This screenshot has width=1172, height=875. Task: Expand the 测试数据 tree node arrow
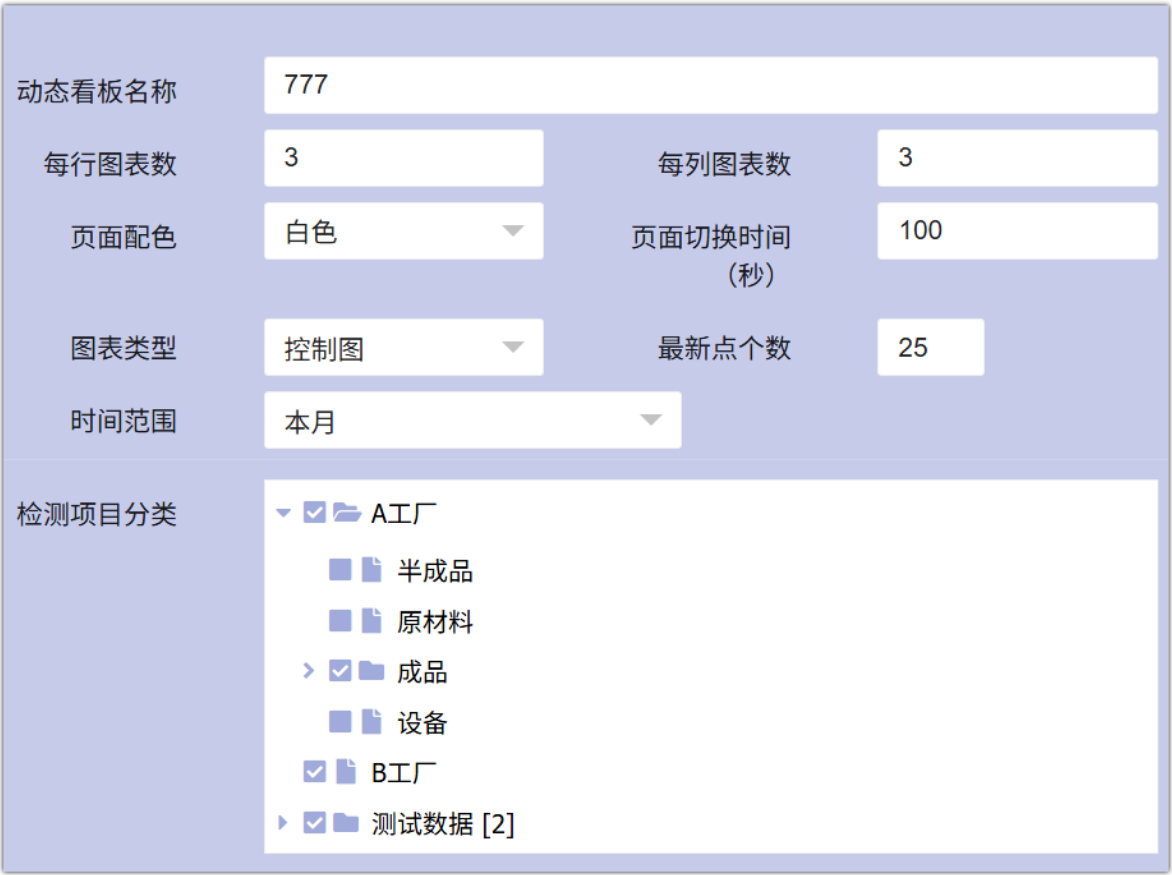pos(283,823)
